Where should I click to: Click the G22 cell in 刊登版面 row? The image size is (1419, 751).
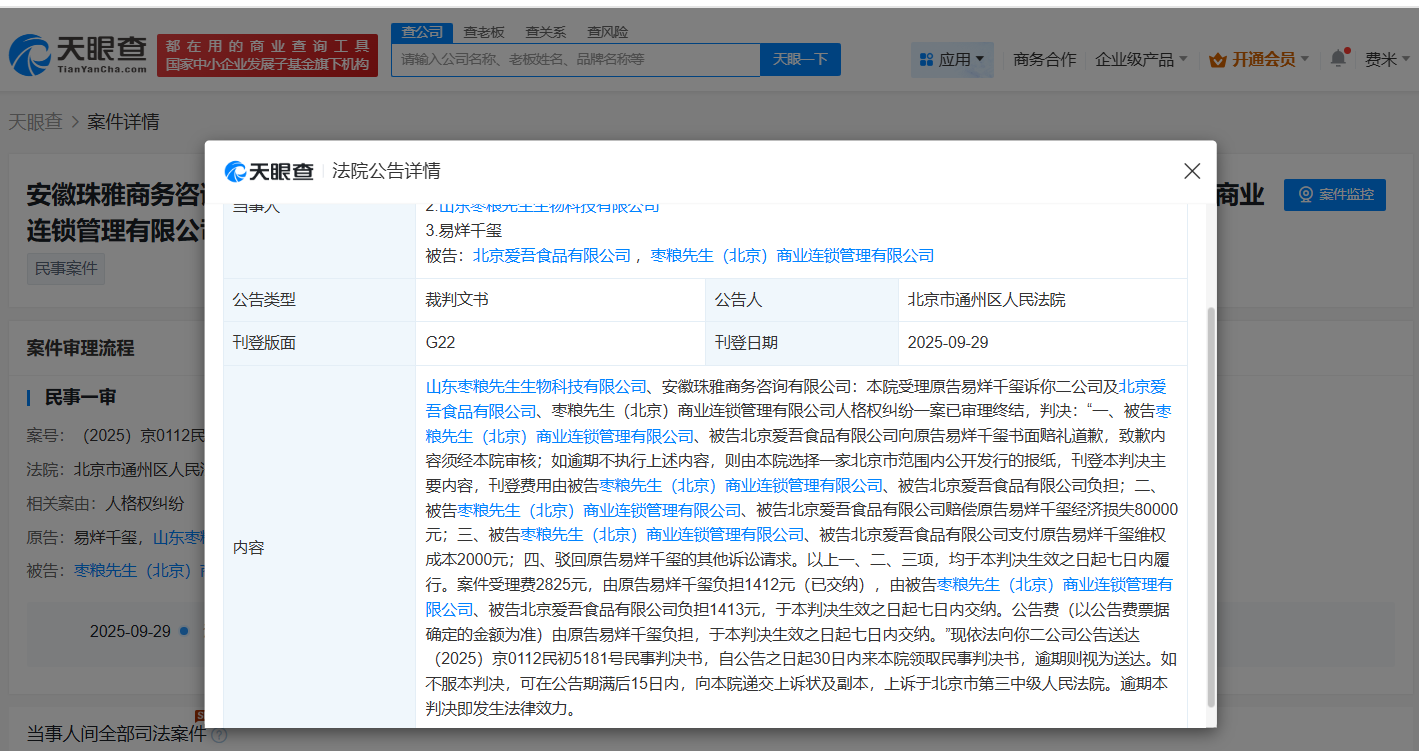(441, 342)
